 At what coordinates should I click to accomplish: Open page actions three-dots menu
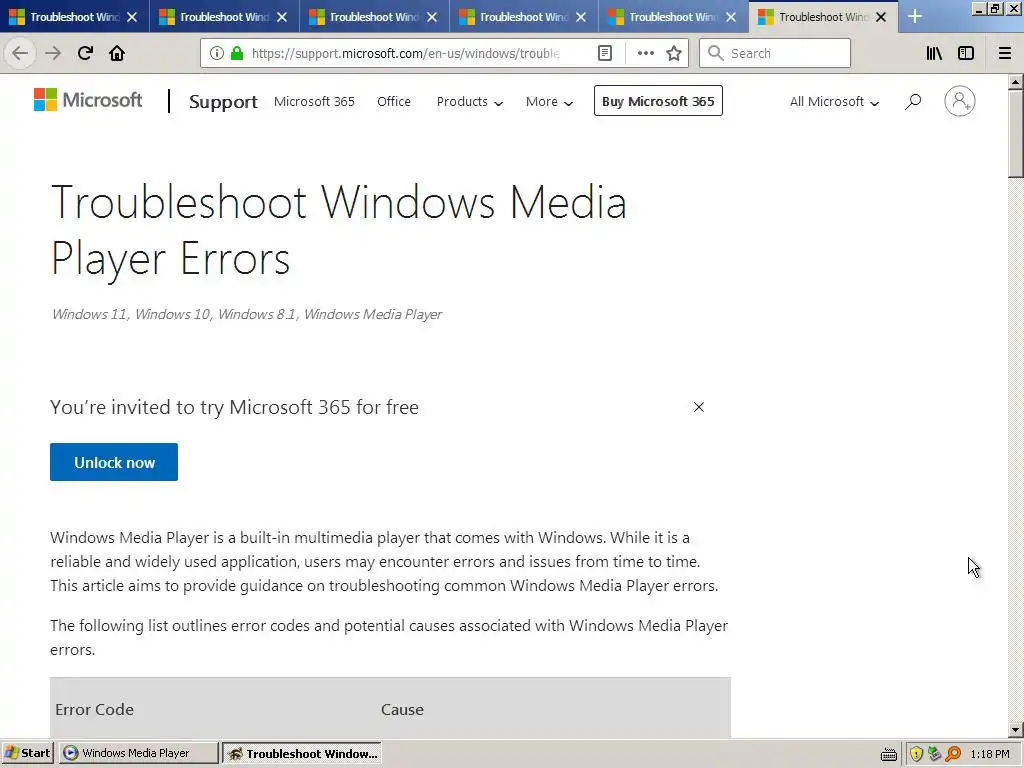(x=645, y=53)
